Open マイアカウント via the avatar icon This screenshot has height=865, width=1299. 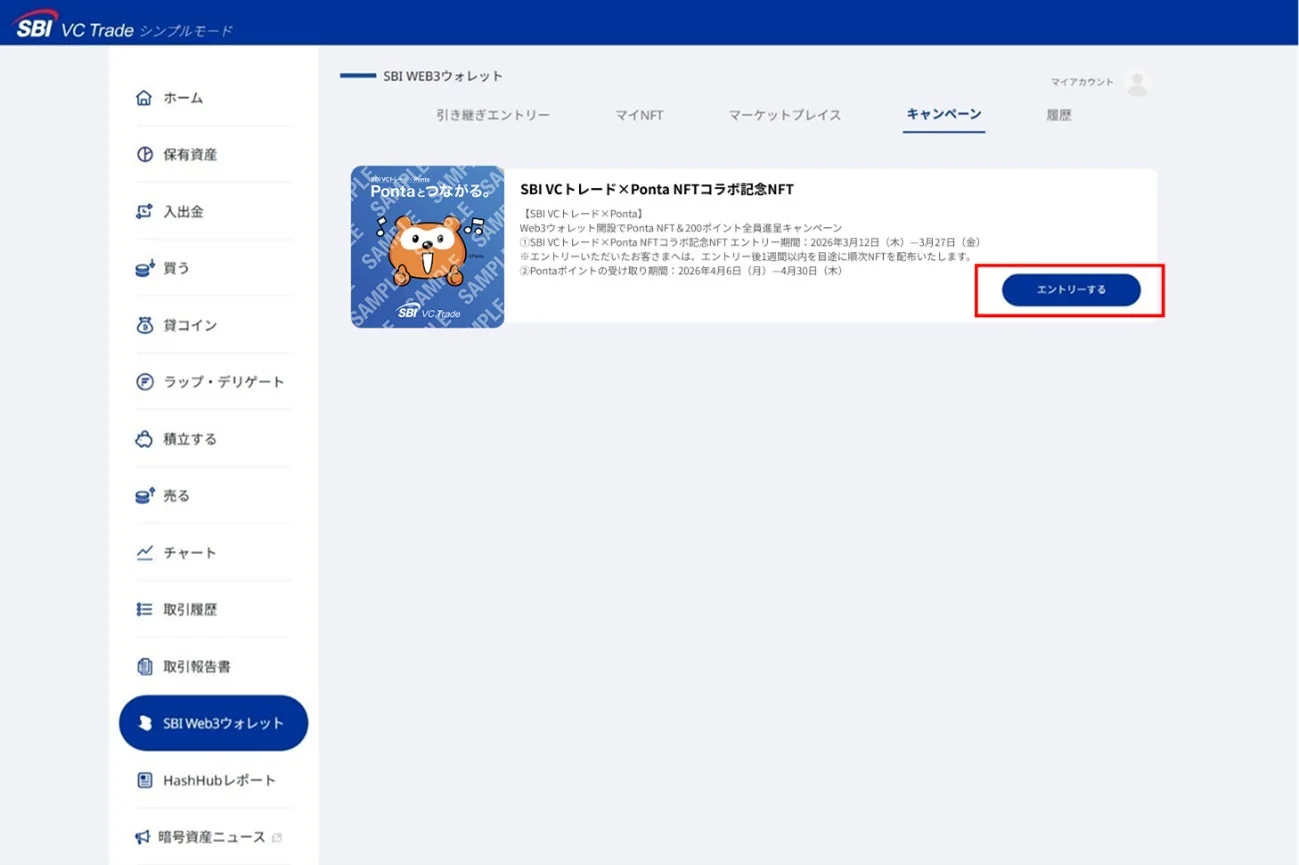[1137, 82]
